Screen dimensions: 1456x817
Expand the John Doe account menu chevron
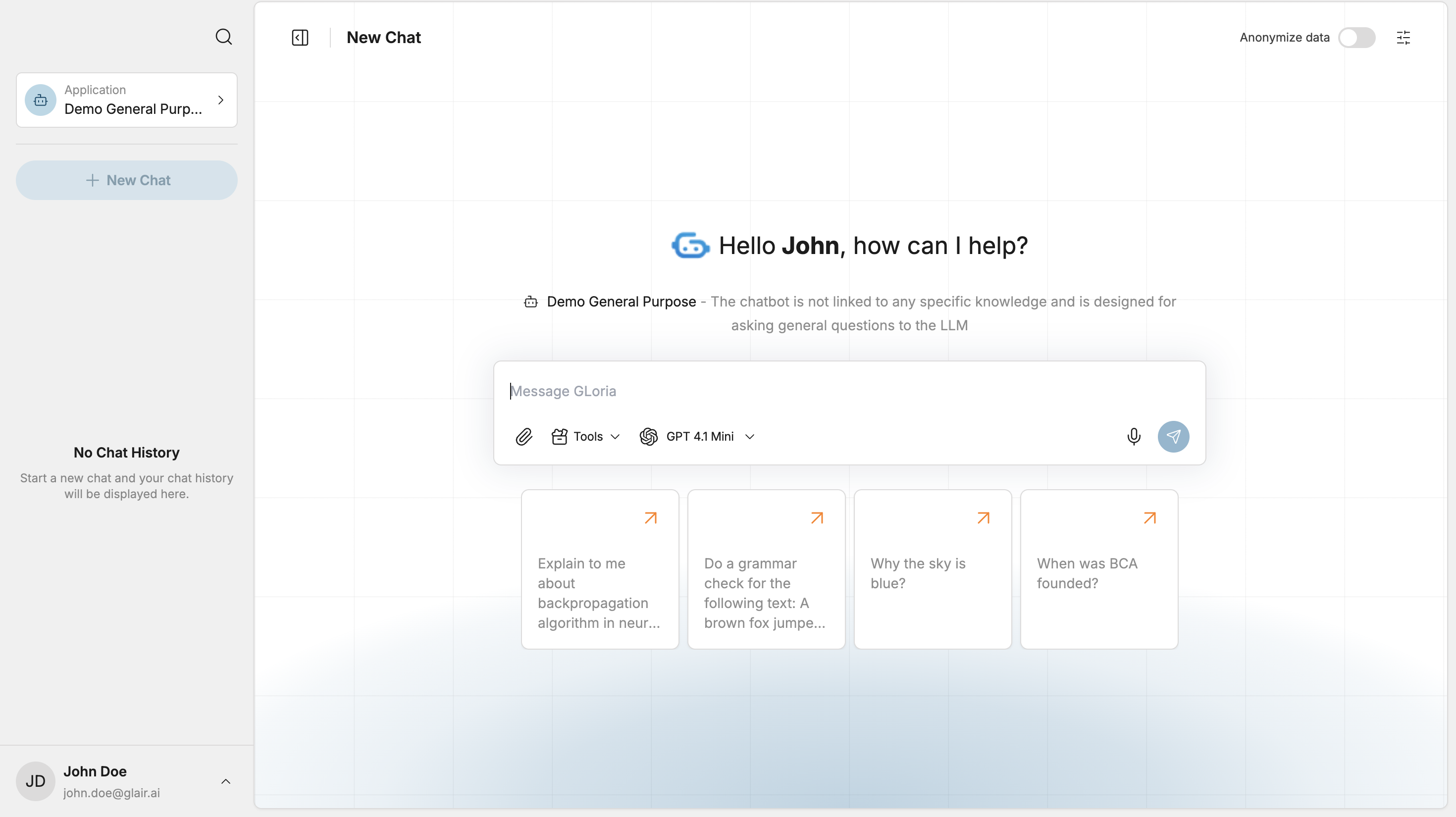(x=225, y=781)
